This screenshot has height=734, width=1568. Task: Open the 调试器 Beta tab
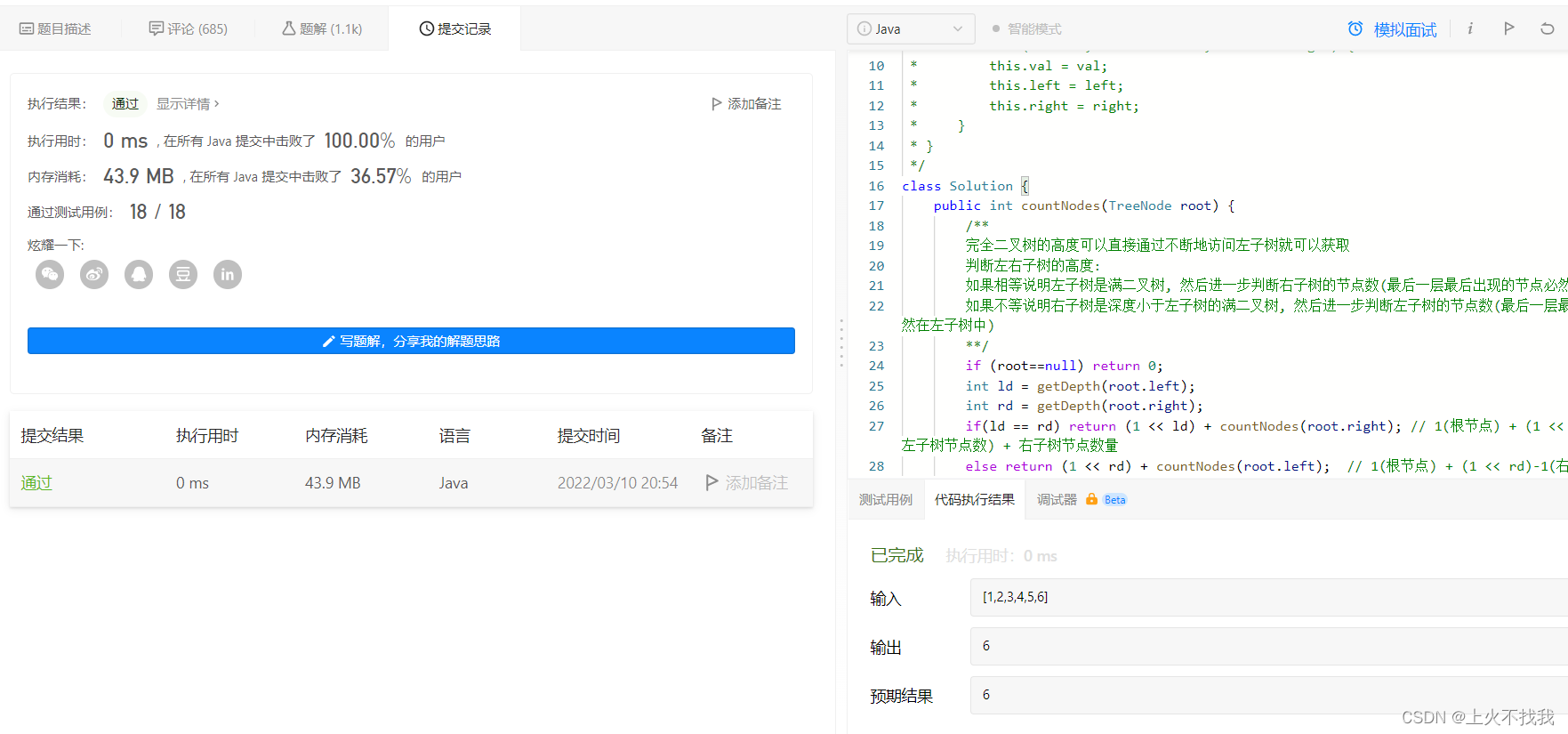pyautogui.click(x=1082, y=499)
